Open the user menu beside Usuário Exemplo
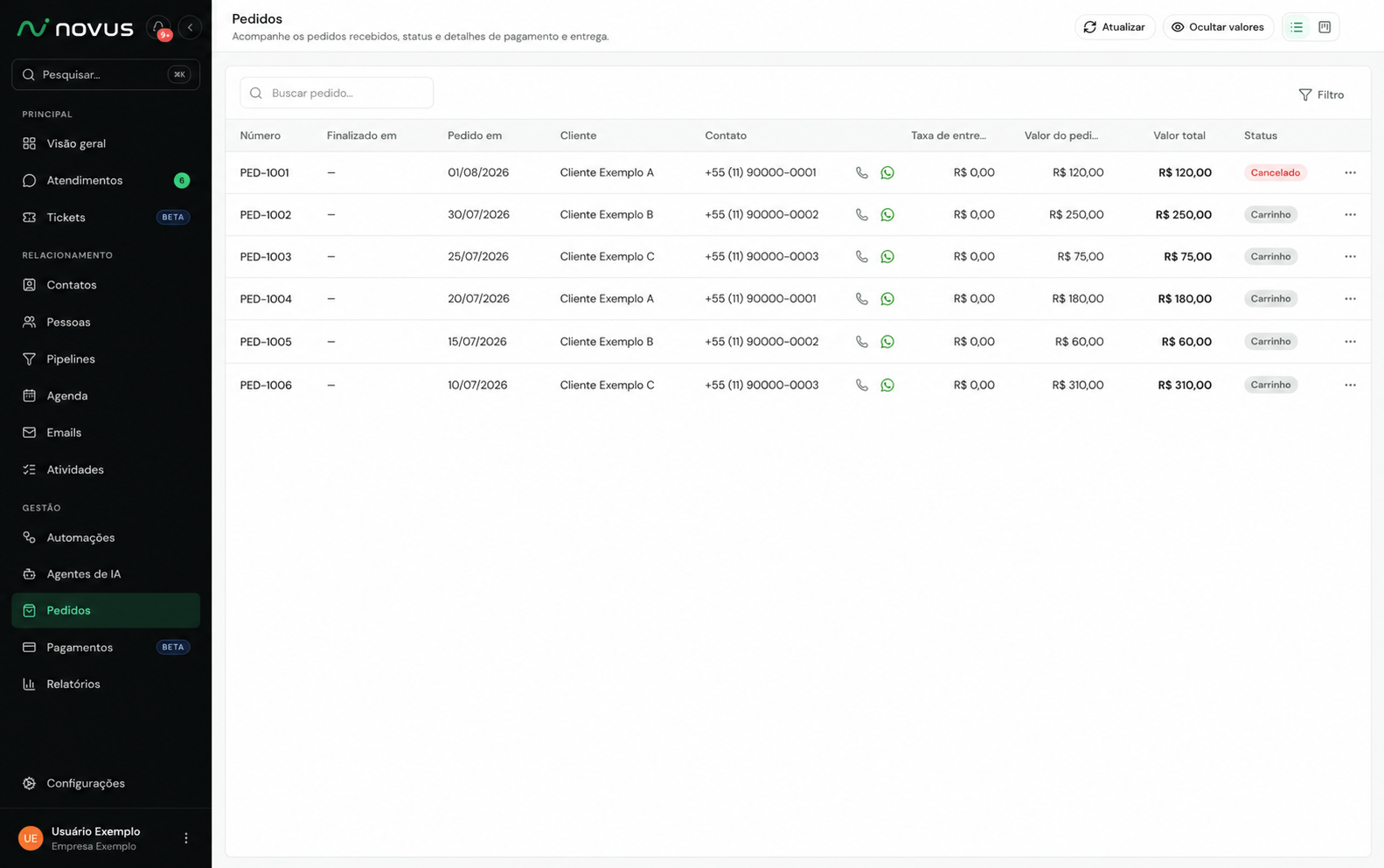Viewport: 1384px width, 868px height. pyautogui.click(x=186, y=838)
